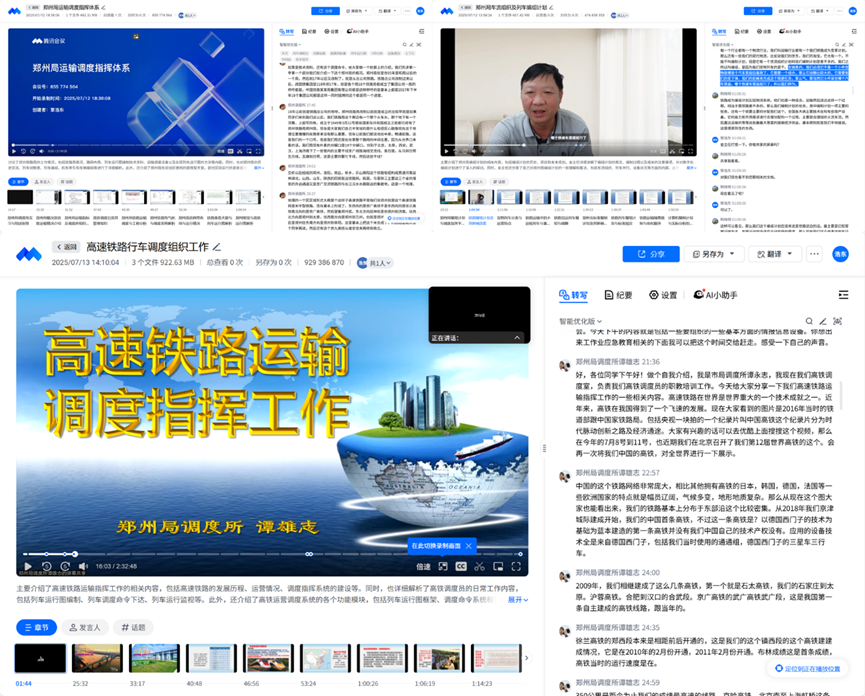The height and width of the screenshot is (696, 865).
Task: Open the AI小助手 tab in the main window
Action: point(716,295)
